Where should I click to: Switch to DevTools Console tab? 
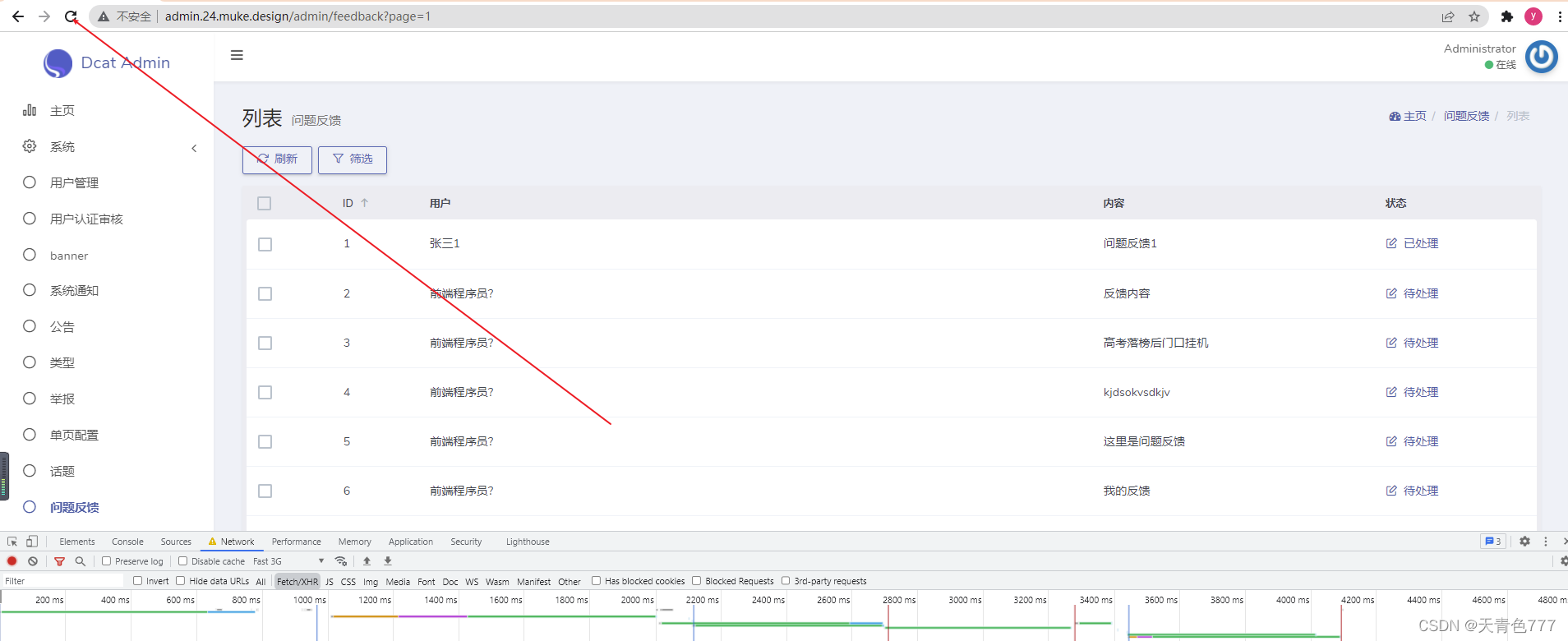click(x=127, y=542)
